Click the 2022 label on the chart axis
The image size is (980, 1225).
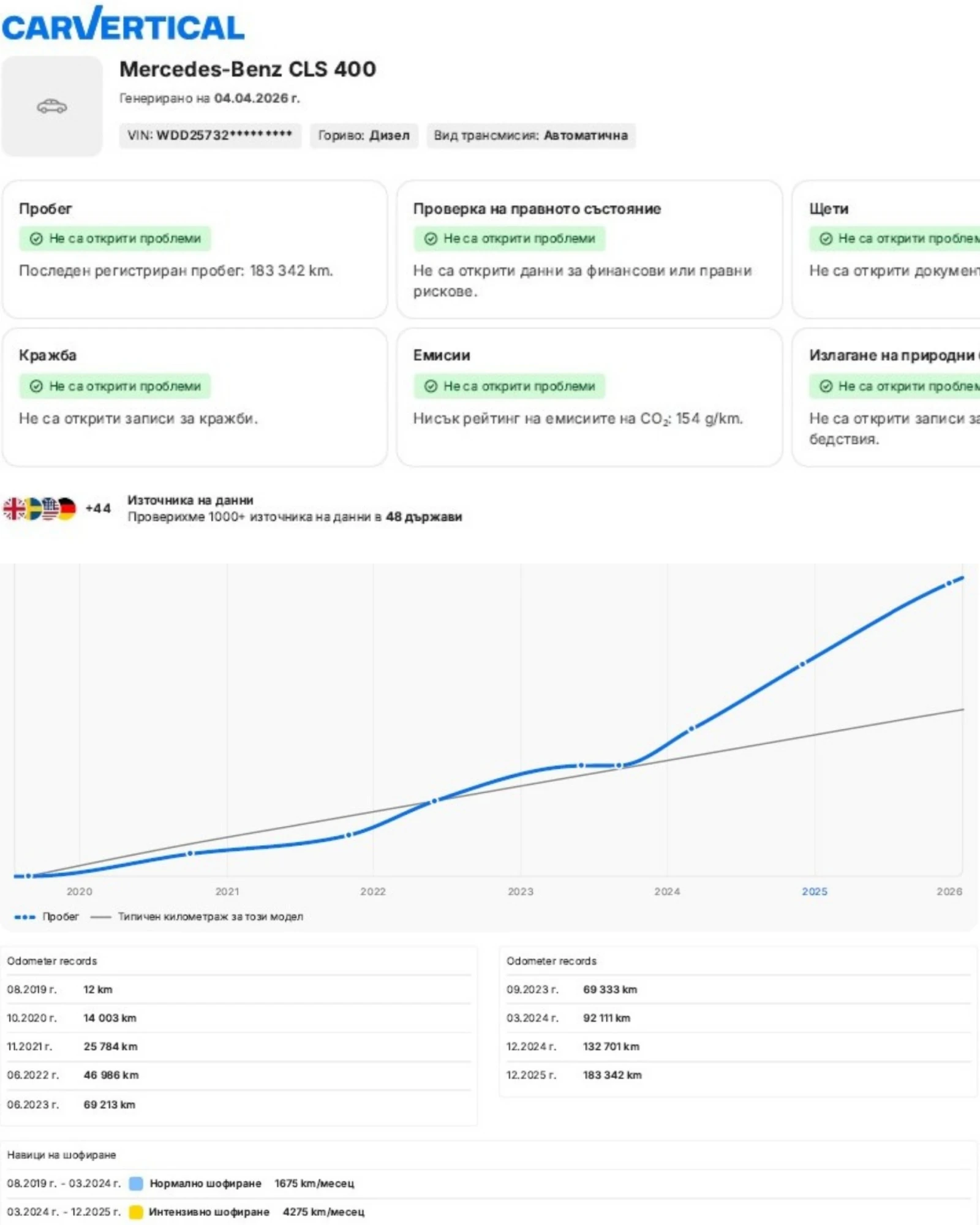point(373,892)
